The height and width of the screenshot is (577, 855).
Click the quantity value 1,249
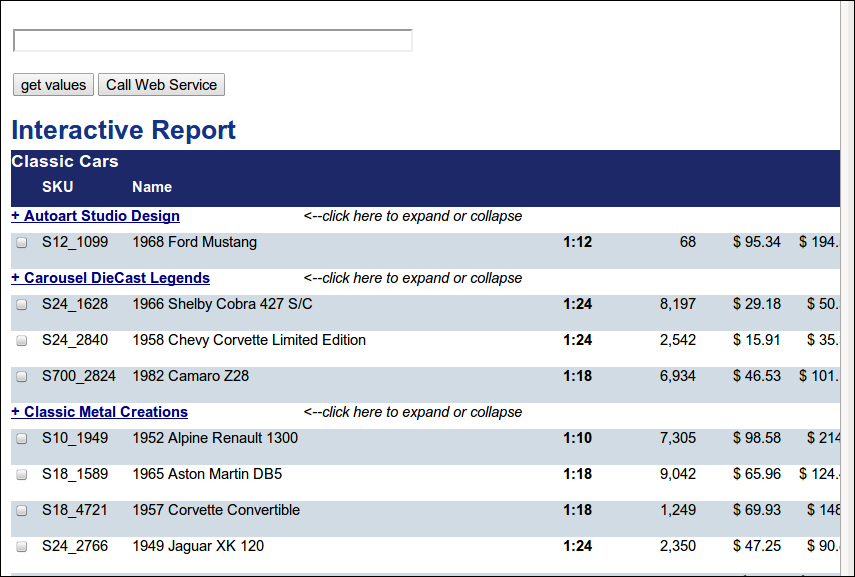click(x=678, y=510)
